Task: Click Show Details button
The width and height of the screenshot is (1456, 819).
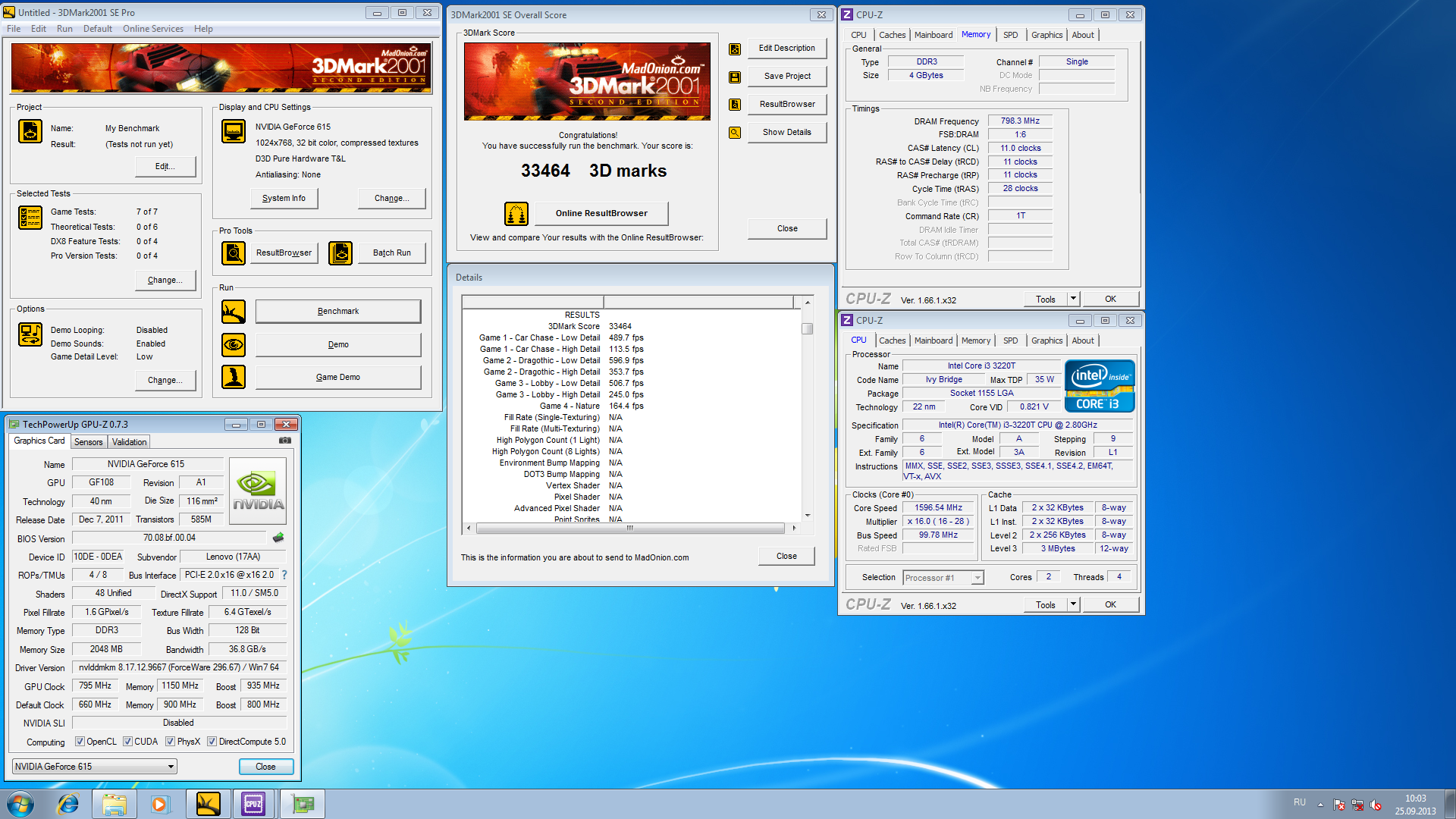Action: point(787,133)
